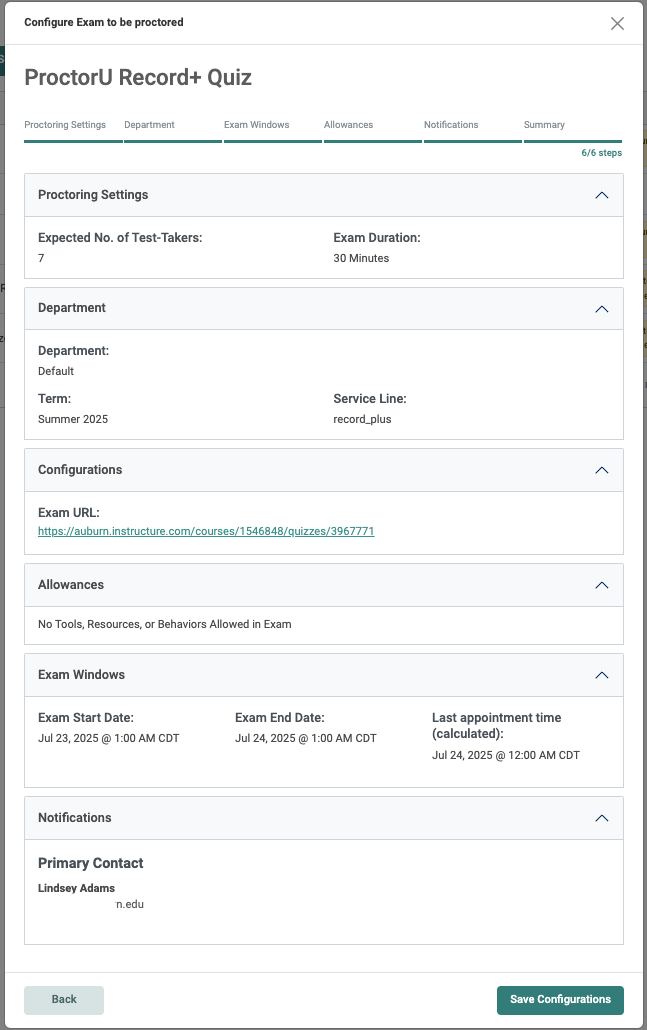The width and height of the screenshot is (647, 1030).
Task: Close the Configure Exam dialog
Action: point(618,23)
